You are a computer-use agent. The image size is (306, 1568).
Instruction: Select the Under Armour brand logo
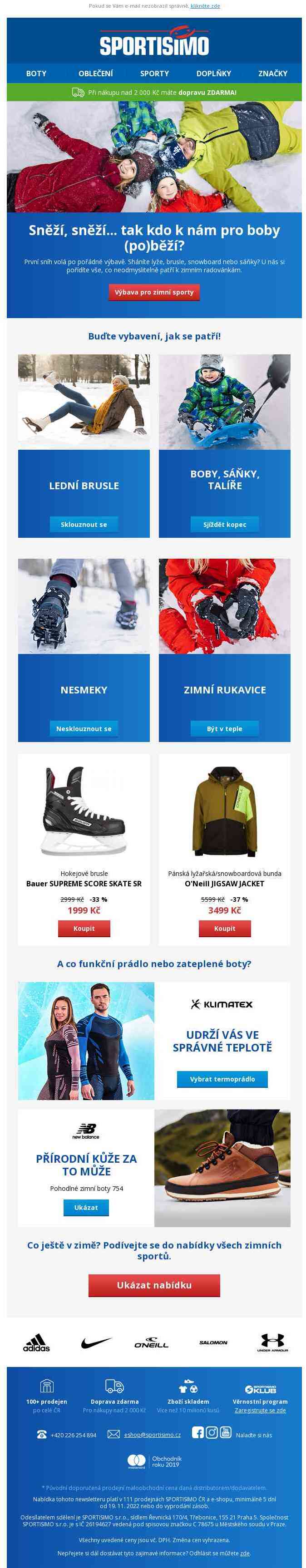272,1343
